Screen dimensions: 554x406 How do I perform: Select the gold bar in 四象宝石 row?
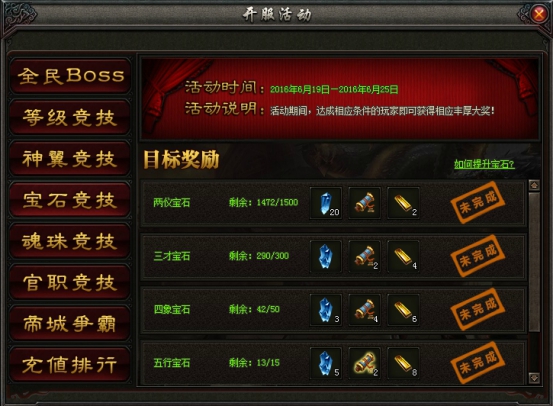pyautogui.click(x=403, y=310)
